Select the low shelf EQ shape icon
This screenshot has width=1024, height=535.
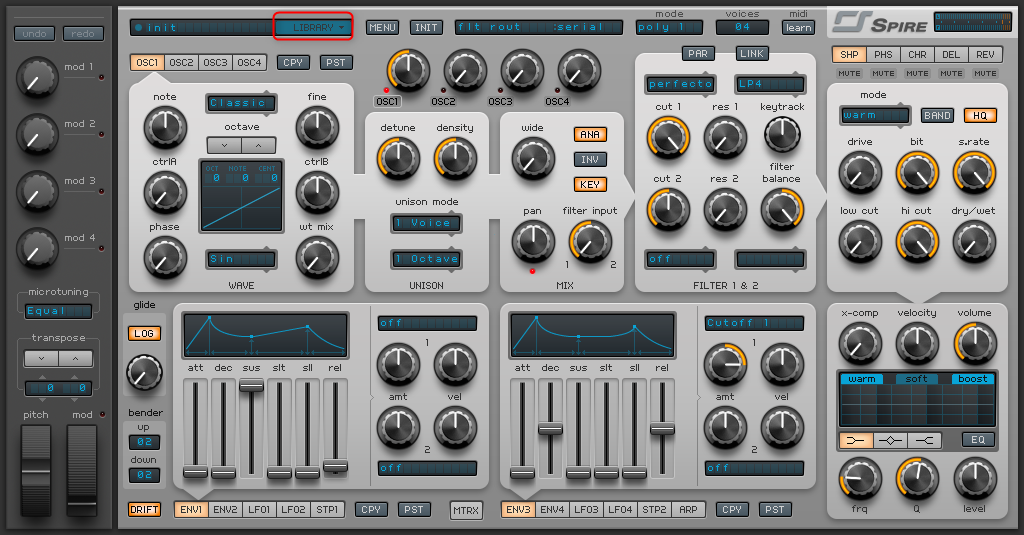(855, 440)
